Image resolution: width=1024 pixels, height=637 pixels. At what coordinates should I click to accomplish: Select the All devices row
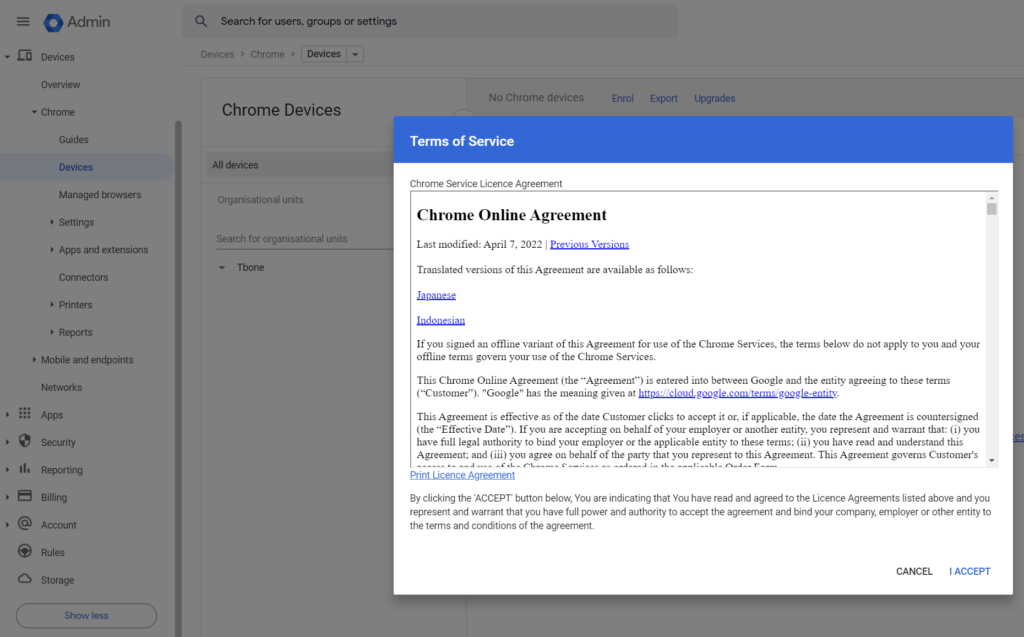click(300, 165)
